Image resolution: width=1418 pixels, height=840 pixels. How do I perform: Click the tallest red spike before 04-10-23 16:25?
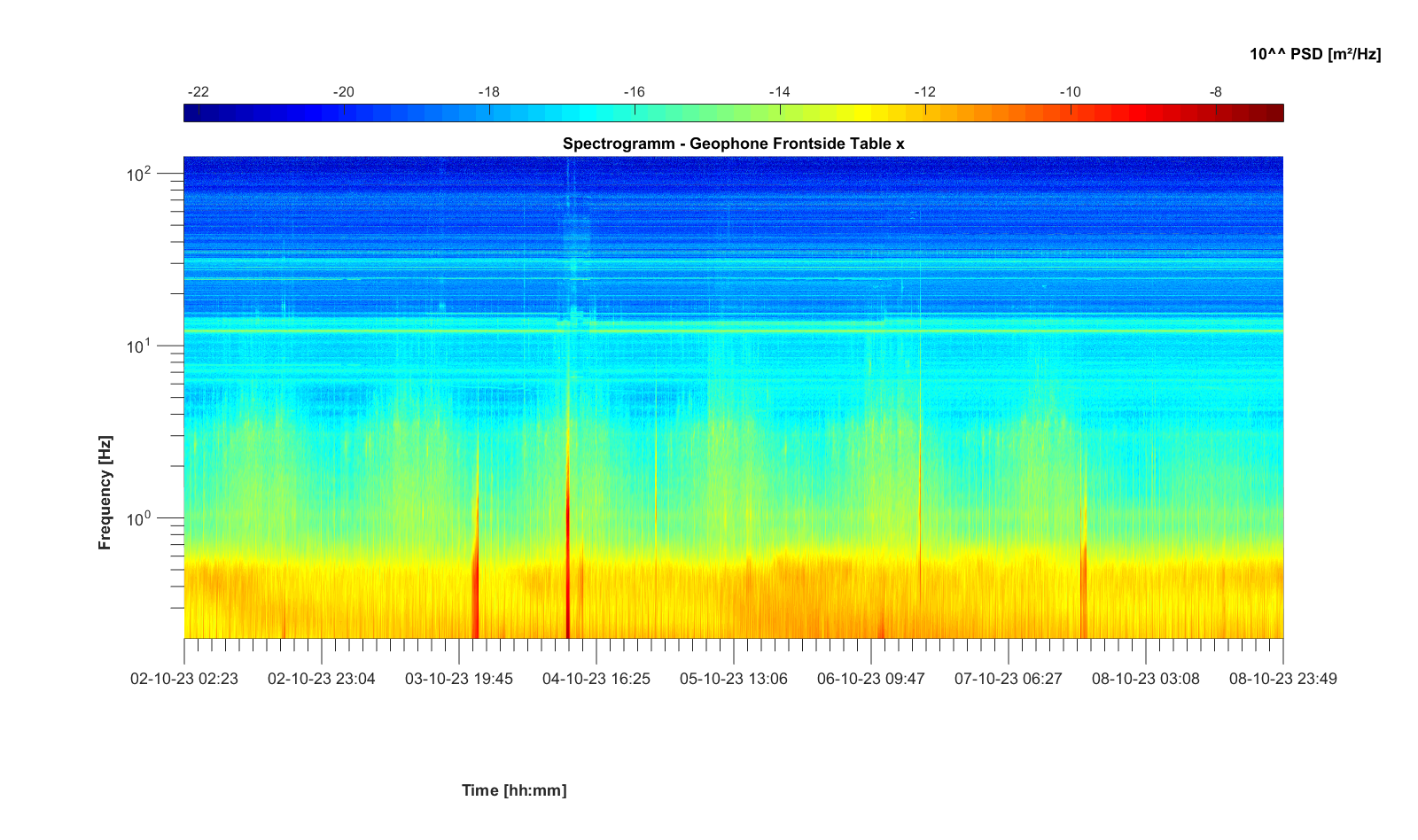click(x=567, y=532)
